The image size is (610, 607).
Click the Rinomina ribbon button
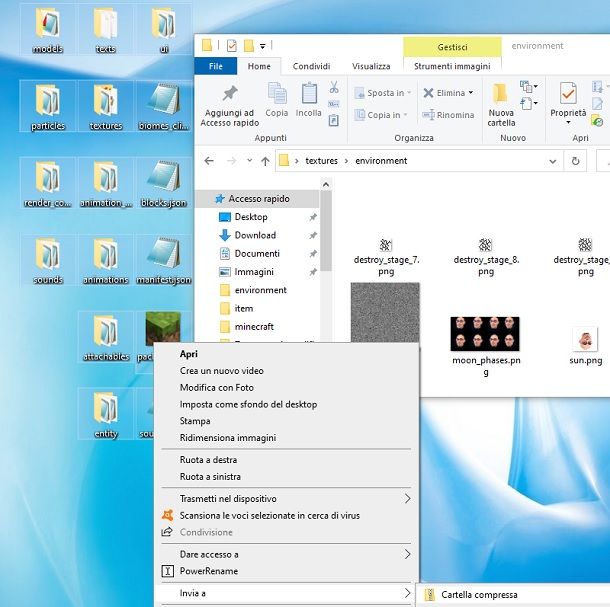(448, 115)
